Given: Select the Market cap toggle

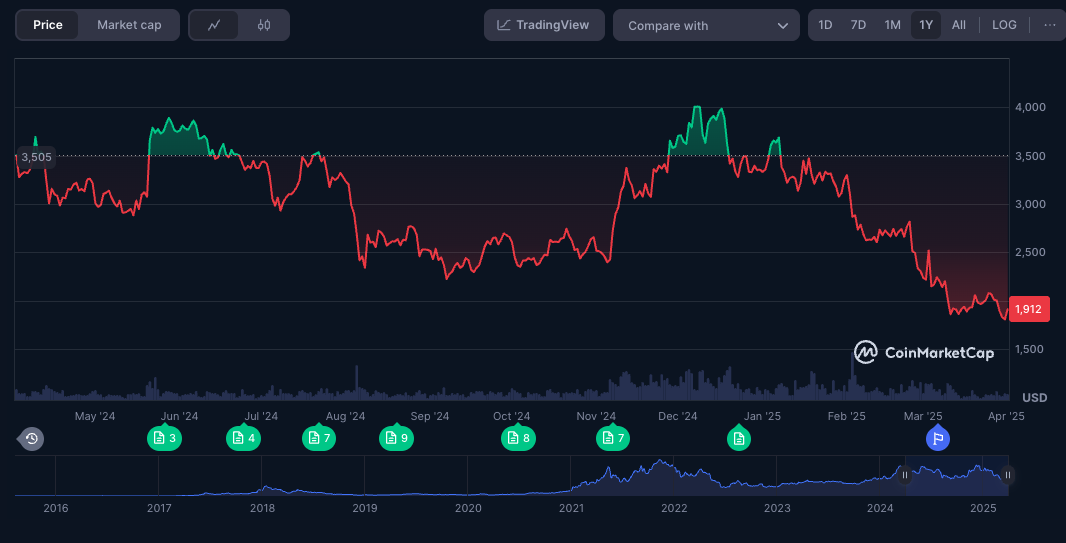Looking at the screenshot, I should 129,25.
